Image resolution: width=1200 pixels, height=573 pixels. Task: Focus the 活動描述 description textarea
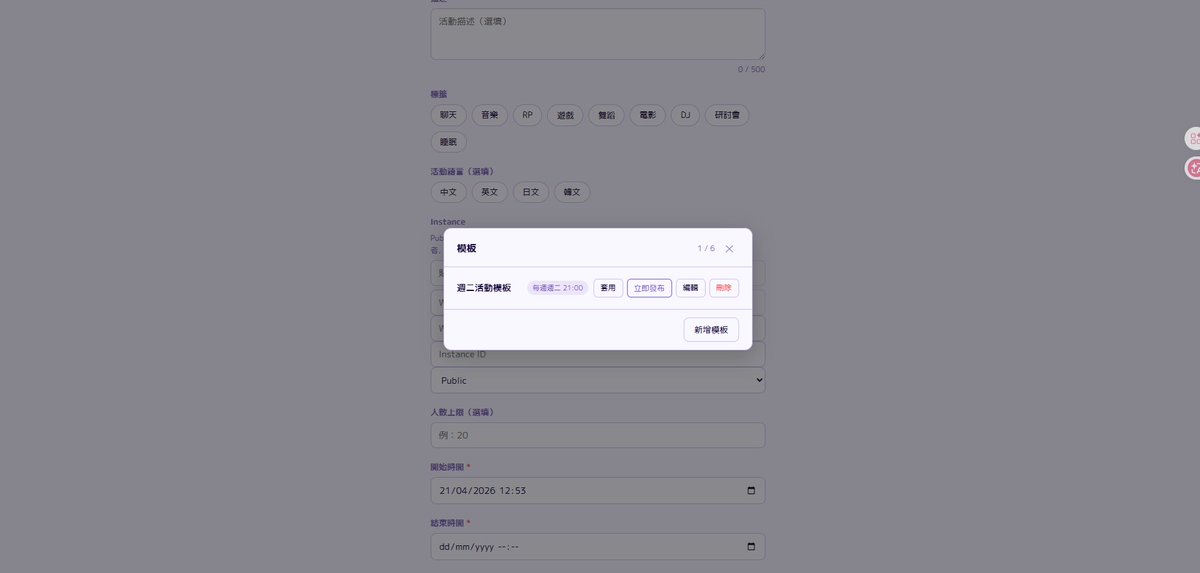tap(598, 35)
